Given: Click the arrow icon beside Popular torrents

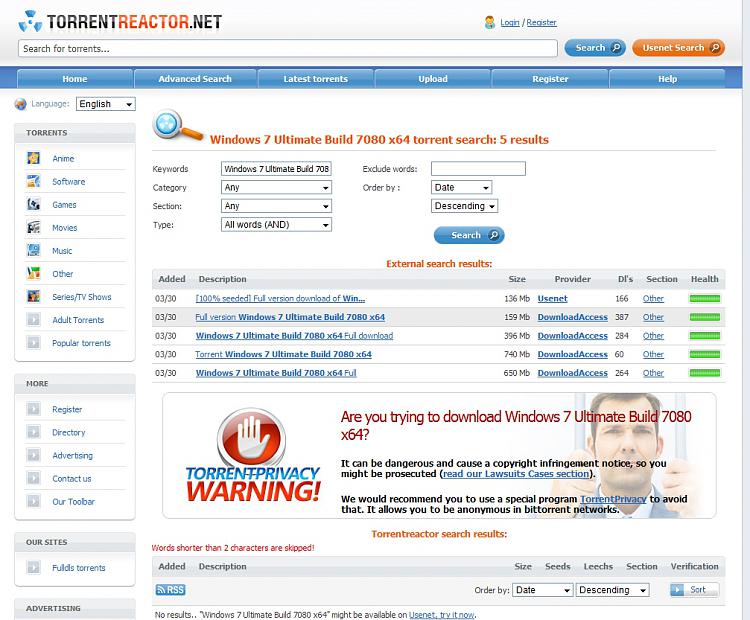Looking at the screenshot, I should (x=33, y=343).
